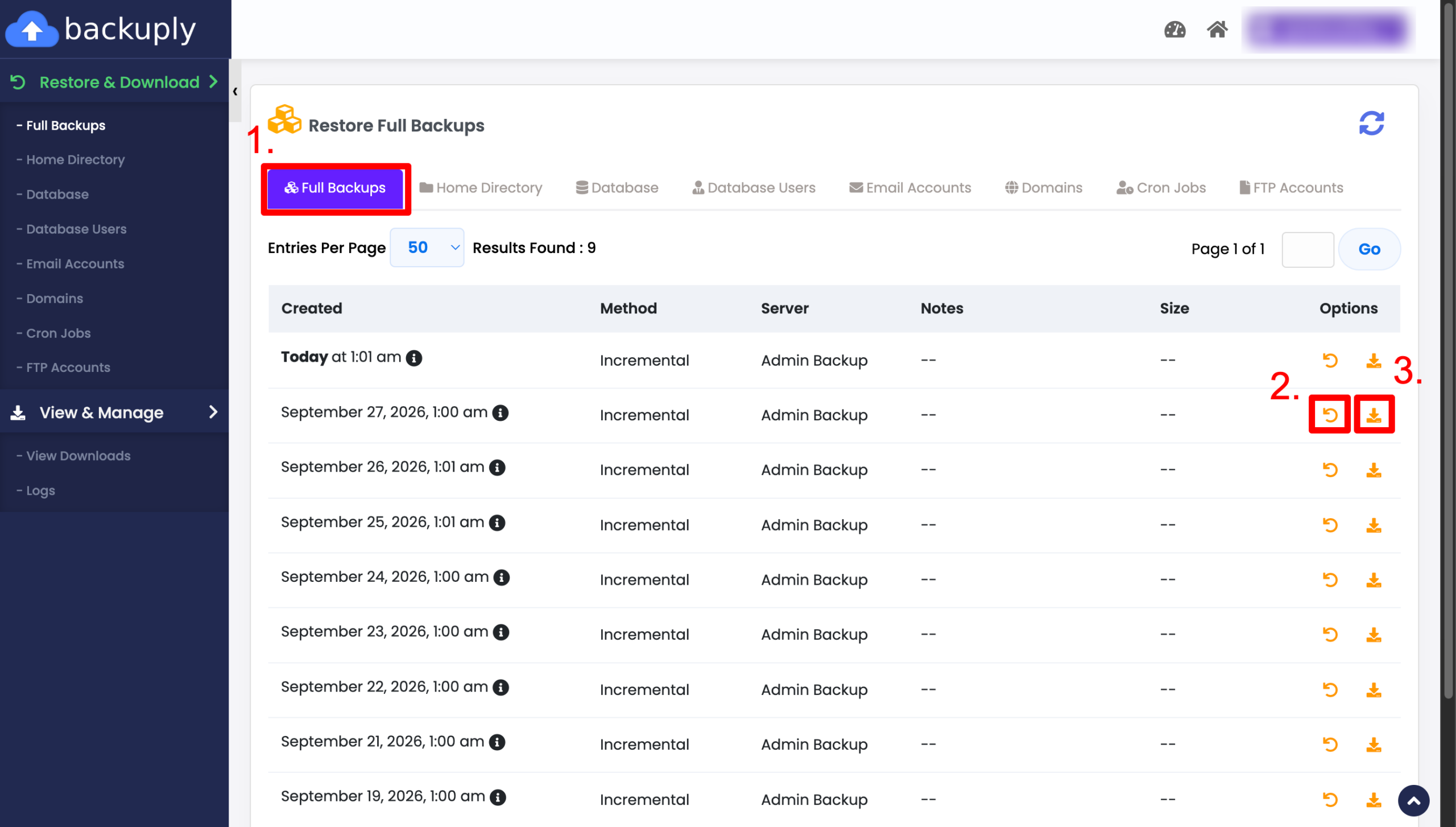
Task: Show info for September 27, 2026 backup
Action: pyautogui.click(x=500, y=413)
